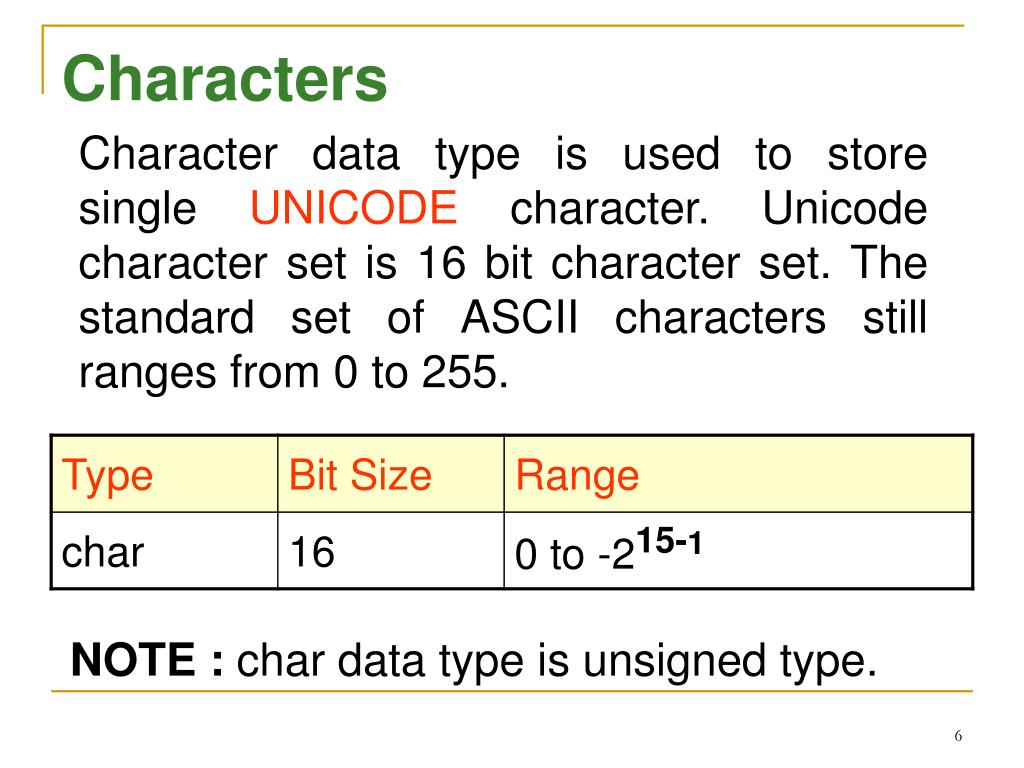Click the green Characters slide title
1024x768 pixels.
(225, 78)
